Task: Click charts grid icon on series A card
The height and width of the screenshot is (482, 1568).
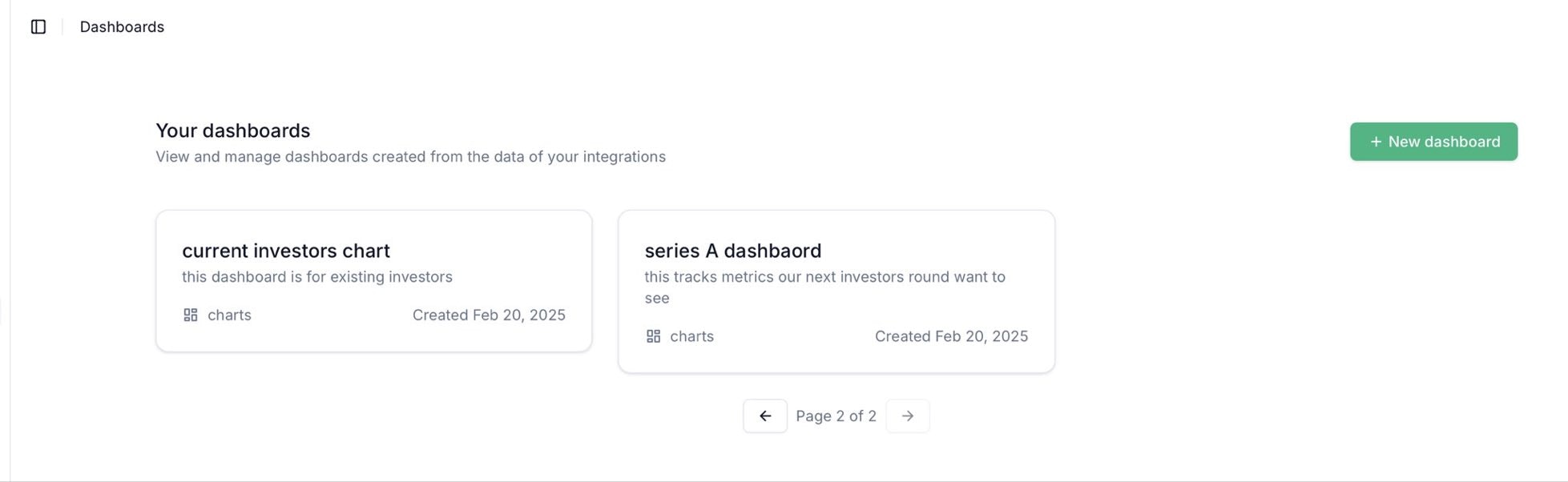Action: point(654,336)
